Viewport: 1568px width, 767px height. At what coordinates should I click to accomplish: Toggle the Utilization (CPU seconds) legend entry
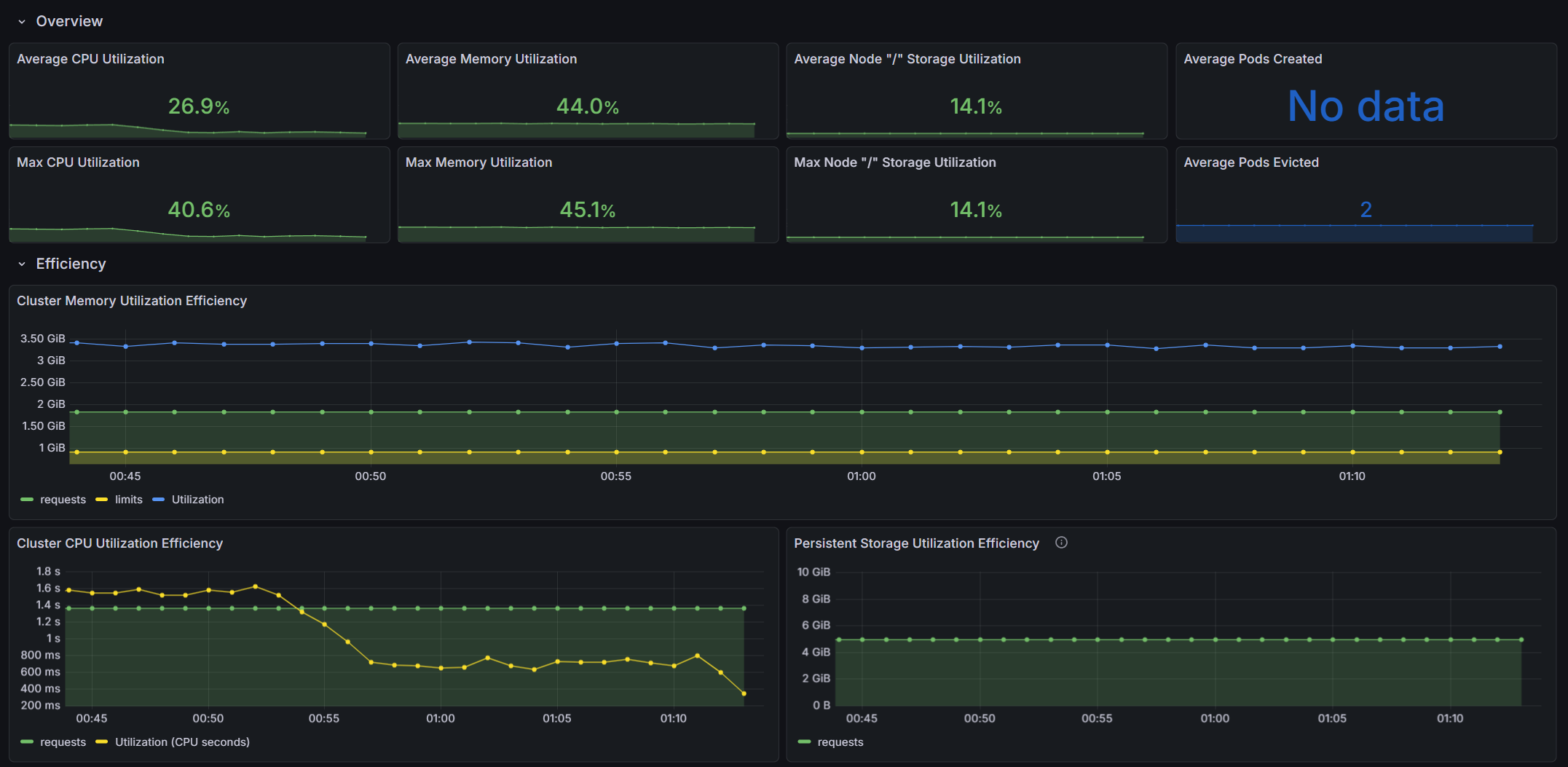(182, 742)
